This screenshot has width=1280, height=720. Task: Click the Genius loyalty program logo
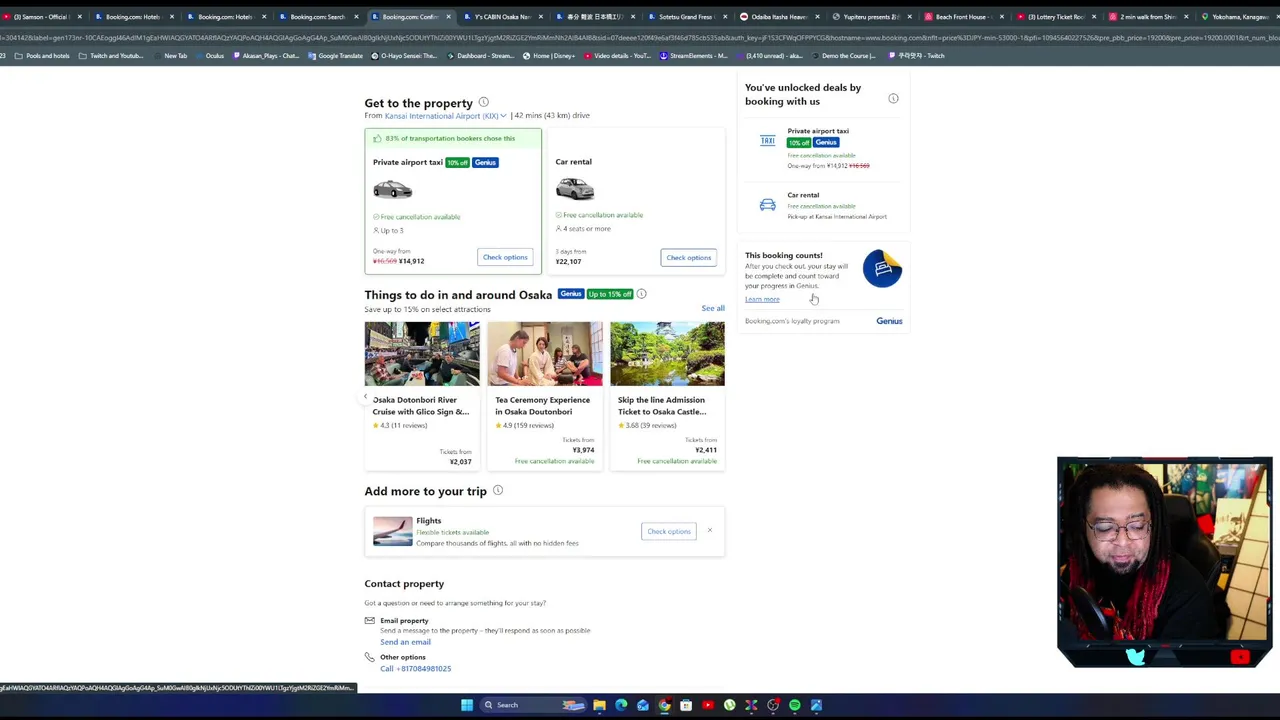[x=889, y=321]
